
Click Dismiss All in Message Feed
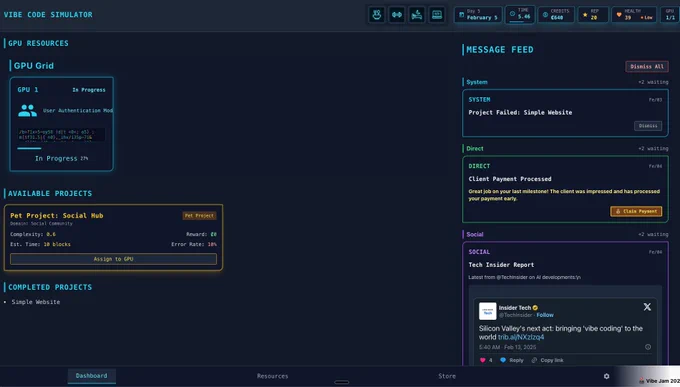647,66
